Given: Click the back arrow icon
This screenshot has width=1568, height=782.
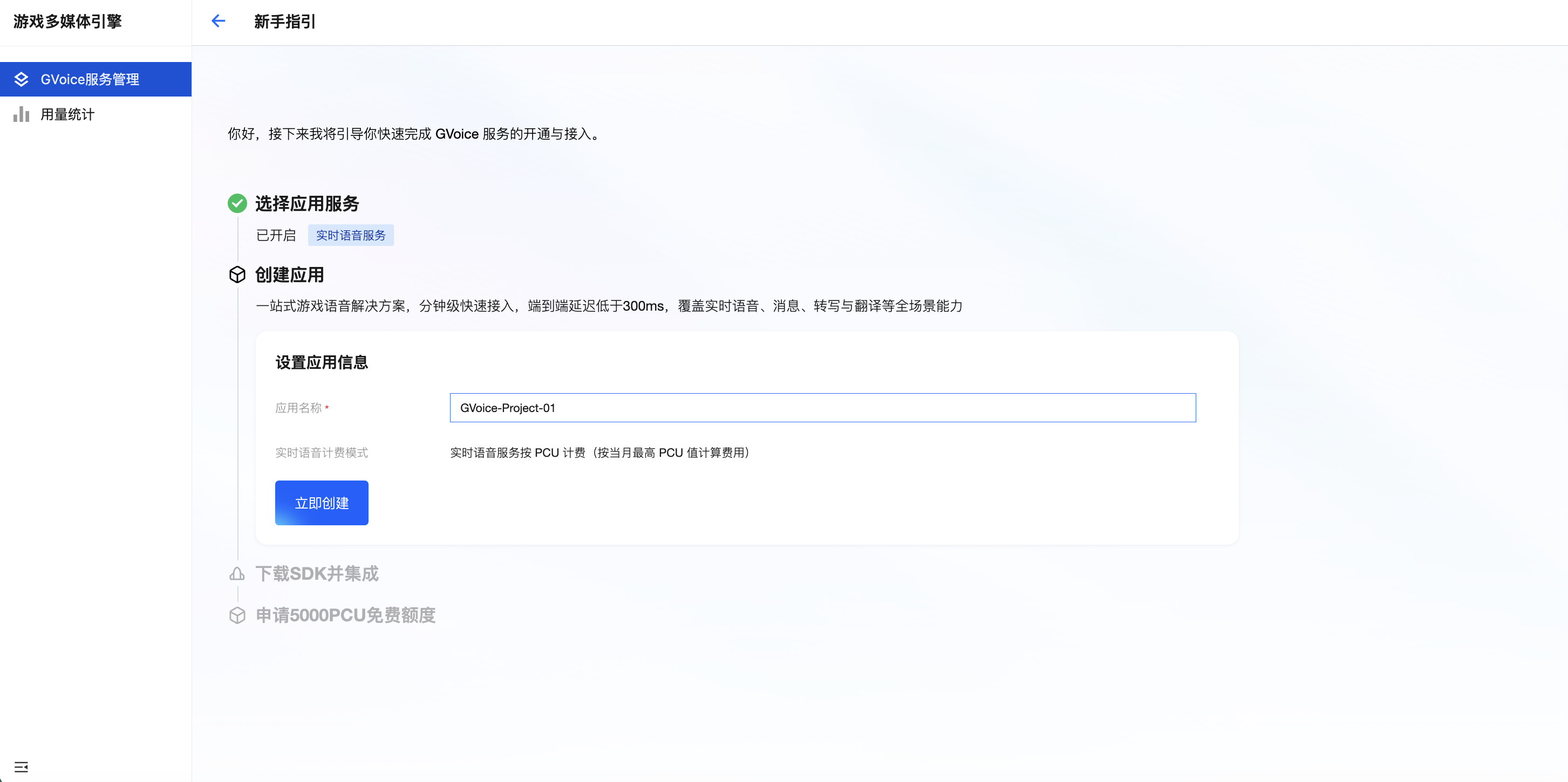Looking at the screenshot, I should pos(218,21).
